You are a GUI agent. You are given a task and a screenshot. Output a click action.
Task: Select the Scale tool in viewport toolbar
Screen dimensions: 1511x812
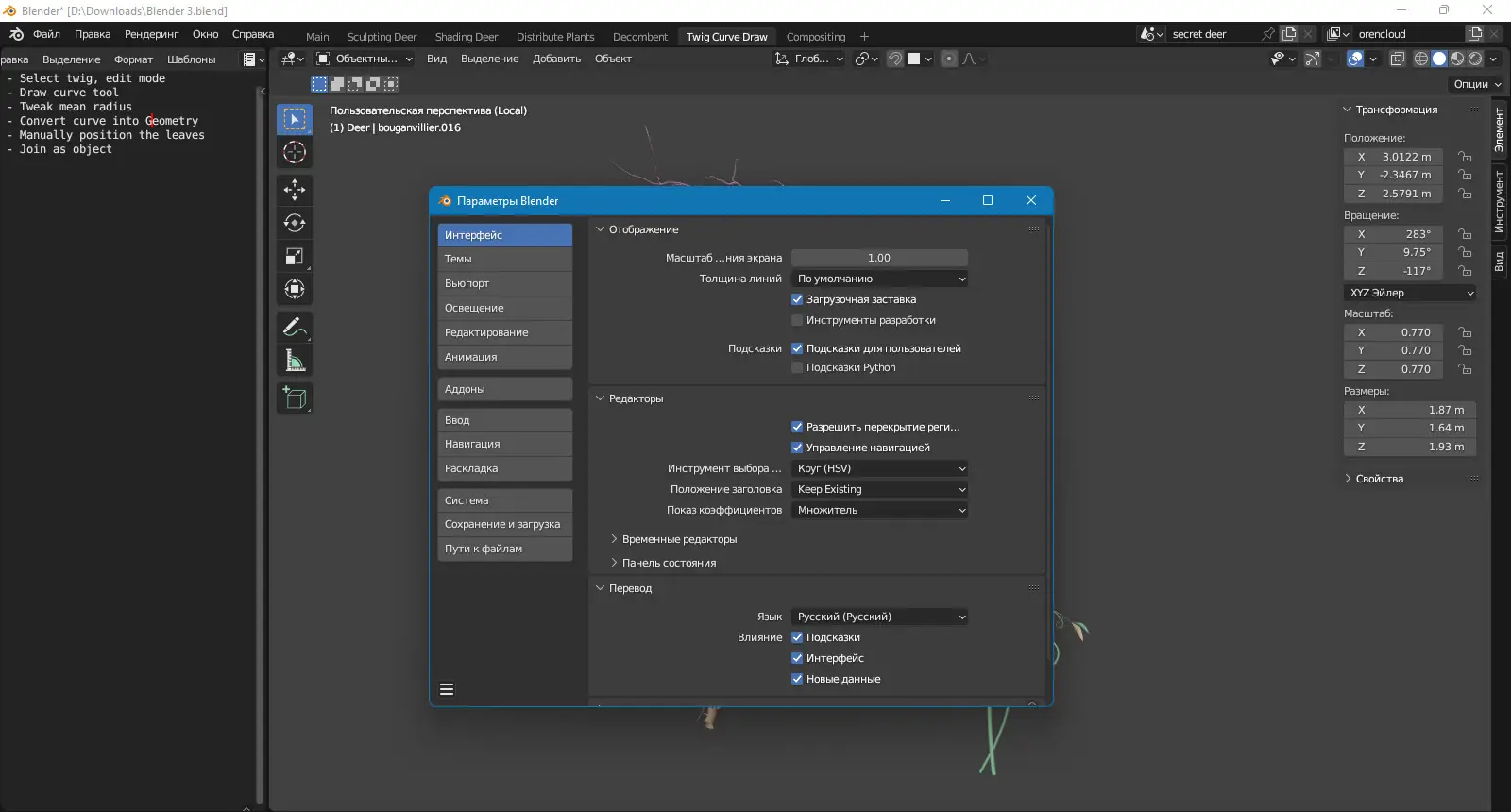click(295, 256)
